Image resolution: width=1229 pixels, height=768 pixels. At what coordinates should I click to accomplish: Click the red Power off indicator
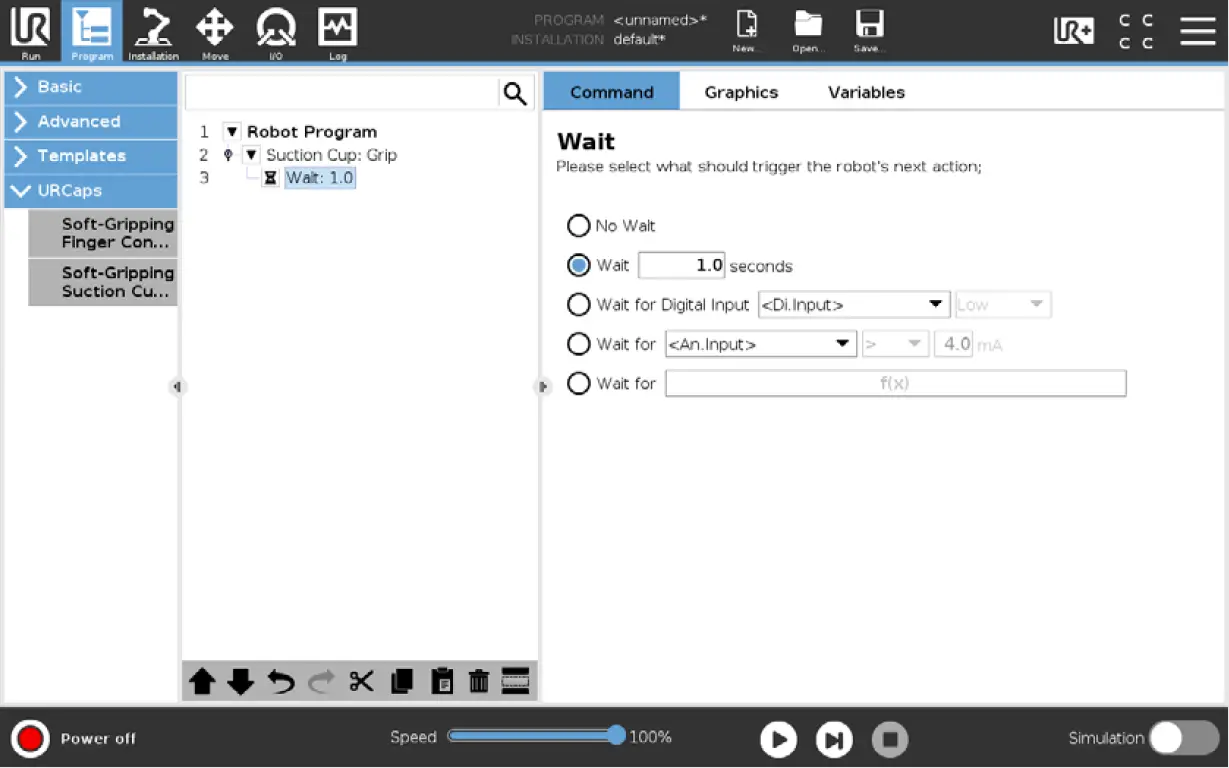pyautogui.click(x=30, y=738)
